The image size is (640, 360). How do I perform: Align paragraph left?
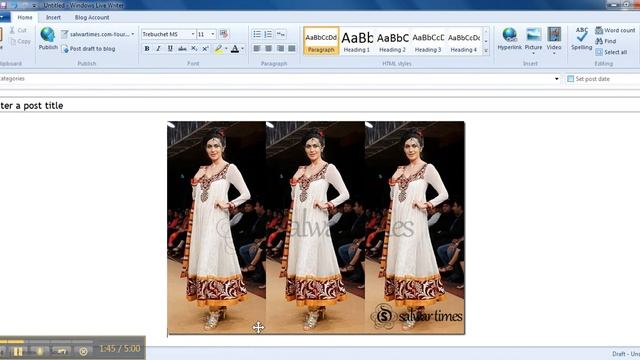[x=257, y=49]
